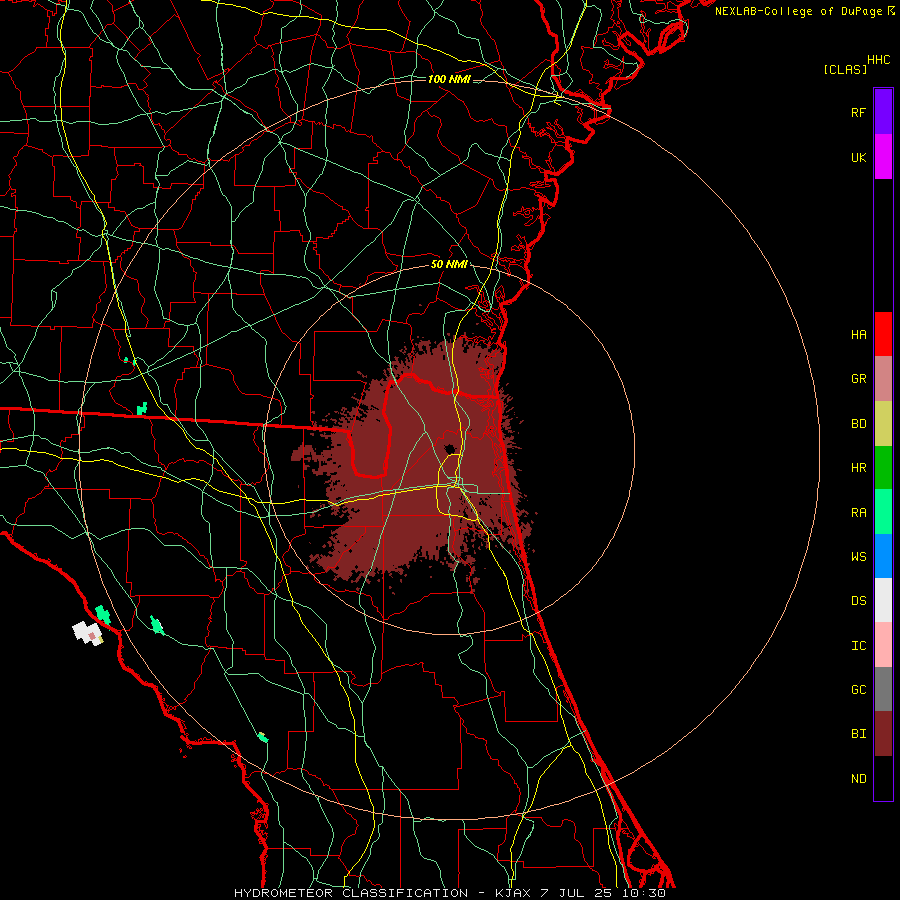Click the RA legend label

[858, 512]
